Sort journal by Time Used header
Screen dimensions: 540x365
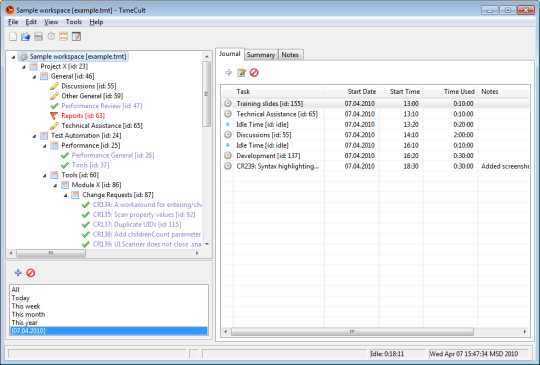coord(450,92)
